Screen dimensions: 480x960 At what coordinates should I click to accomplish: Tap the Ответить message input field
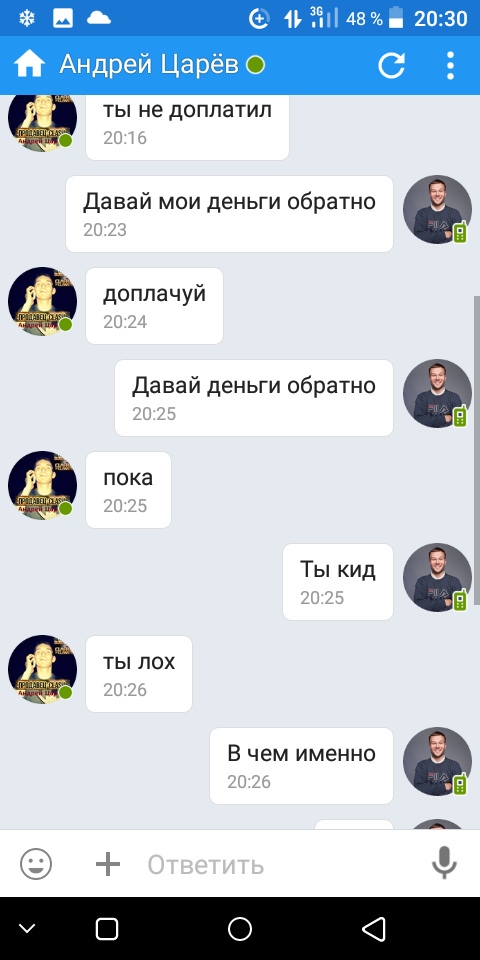[x=282, y=864]
